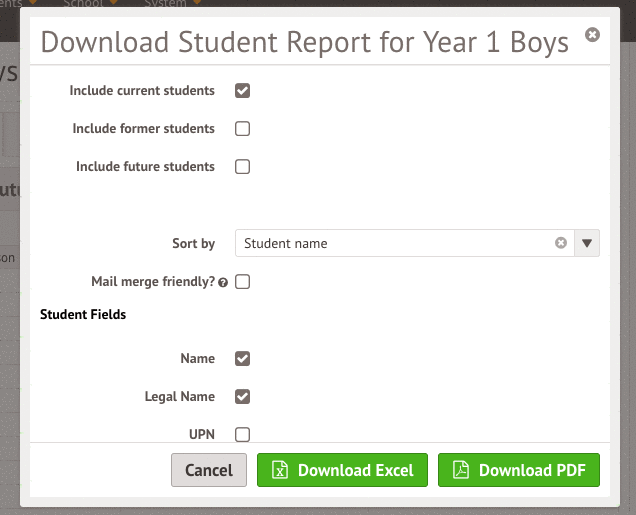The width and height of the screenshot is (636, 515).
Task: Enable the Mail merge friendly checkbox
Action: pyautogui.click(x=242, y=282)
